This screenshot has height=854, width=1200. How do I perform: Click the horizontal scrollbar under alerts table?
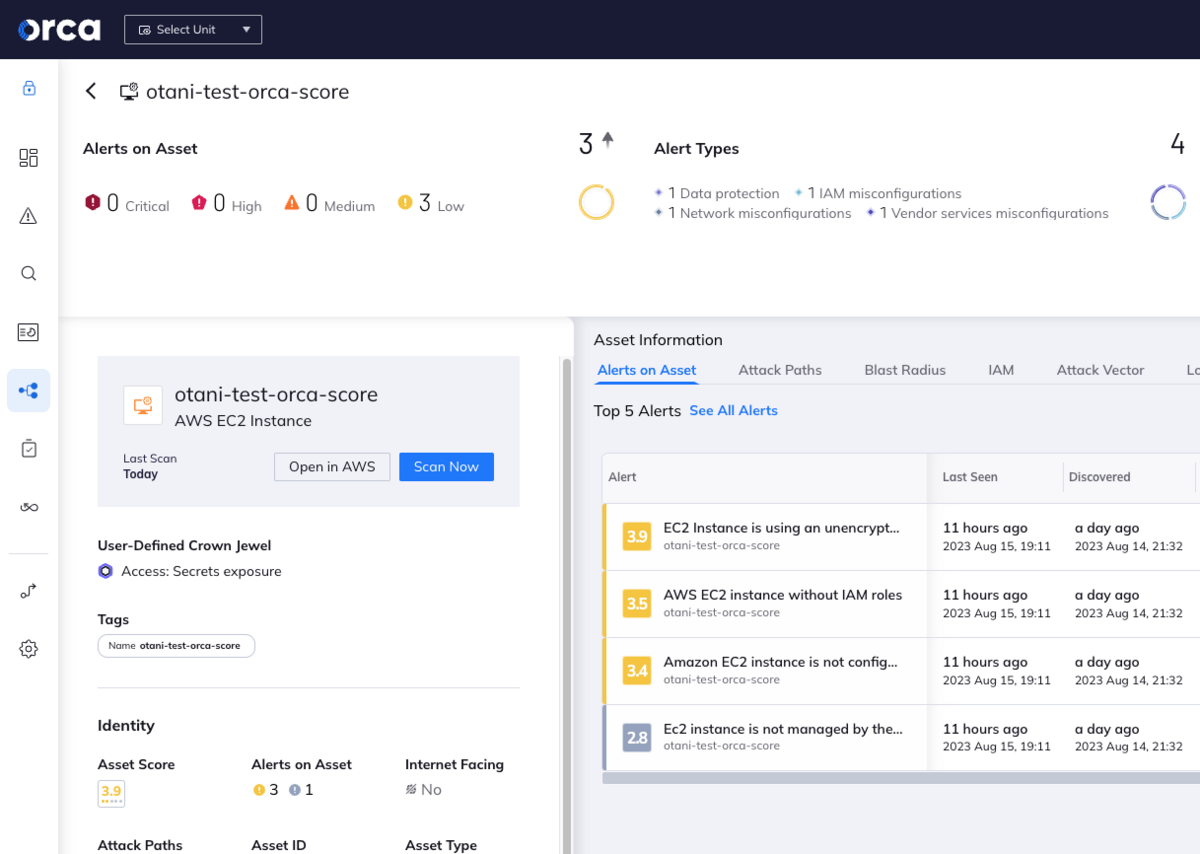coord(900,777)
